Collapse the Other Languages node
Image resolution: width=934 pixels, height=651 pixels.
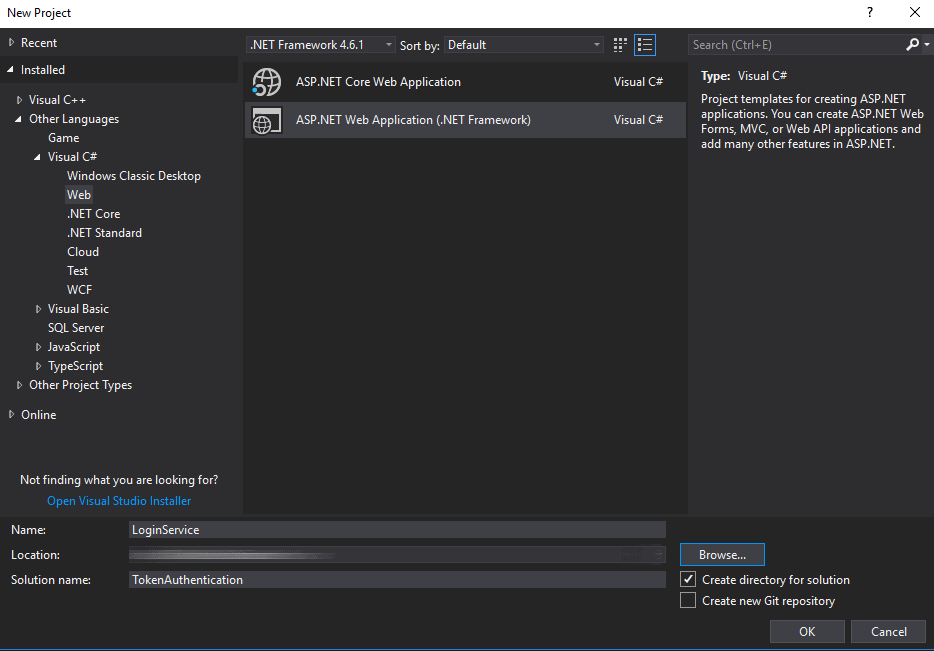pyautogui.click(x=18, y=119)
